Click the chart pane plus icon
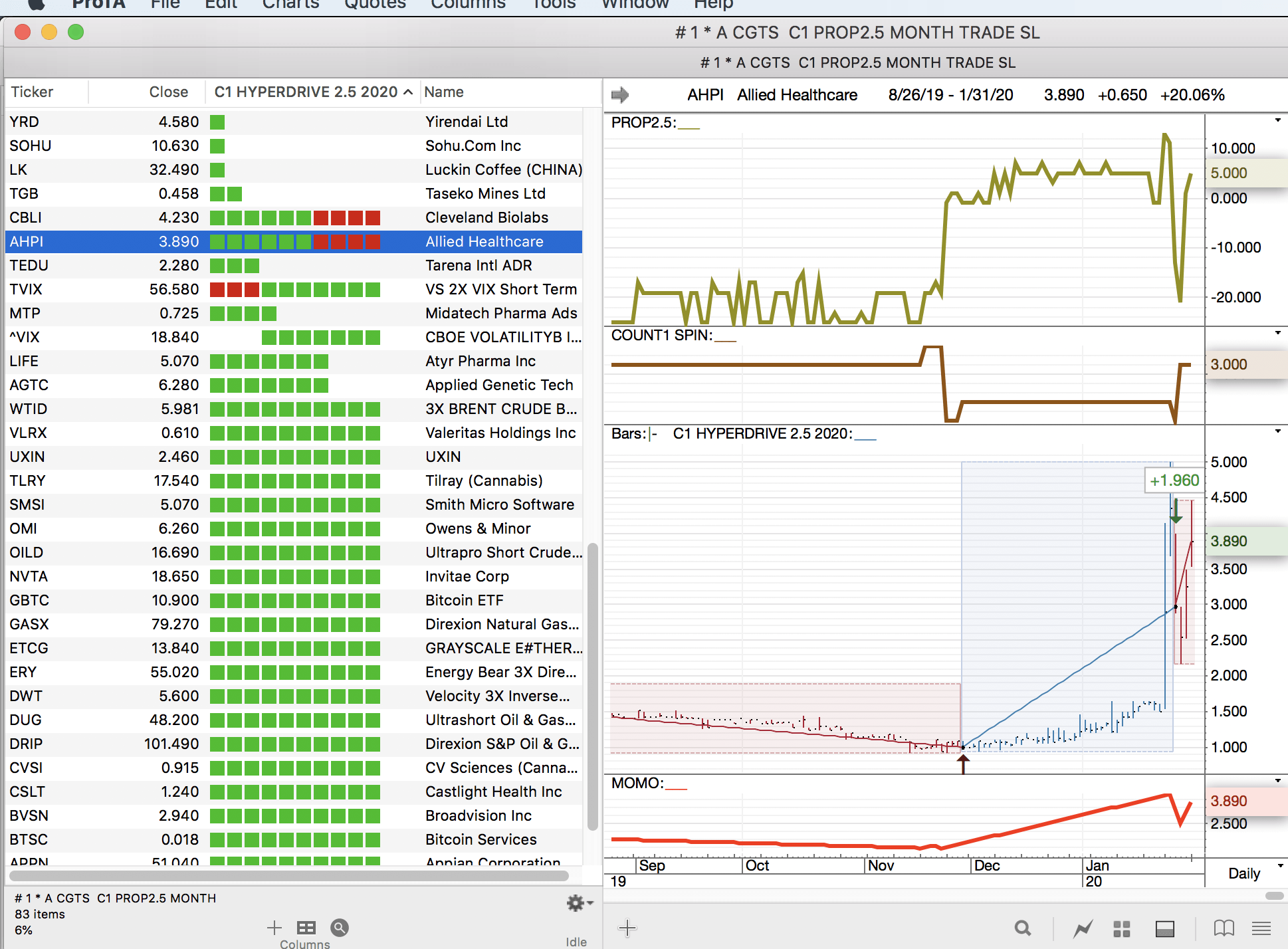 tap(627, 928)
